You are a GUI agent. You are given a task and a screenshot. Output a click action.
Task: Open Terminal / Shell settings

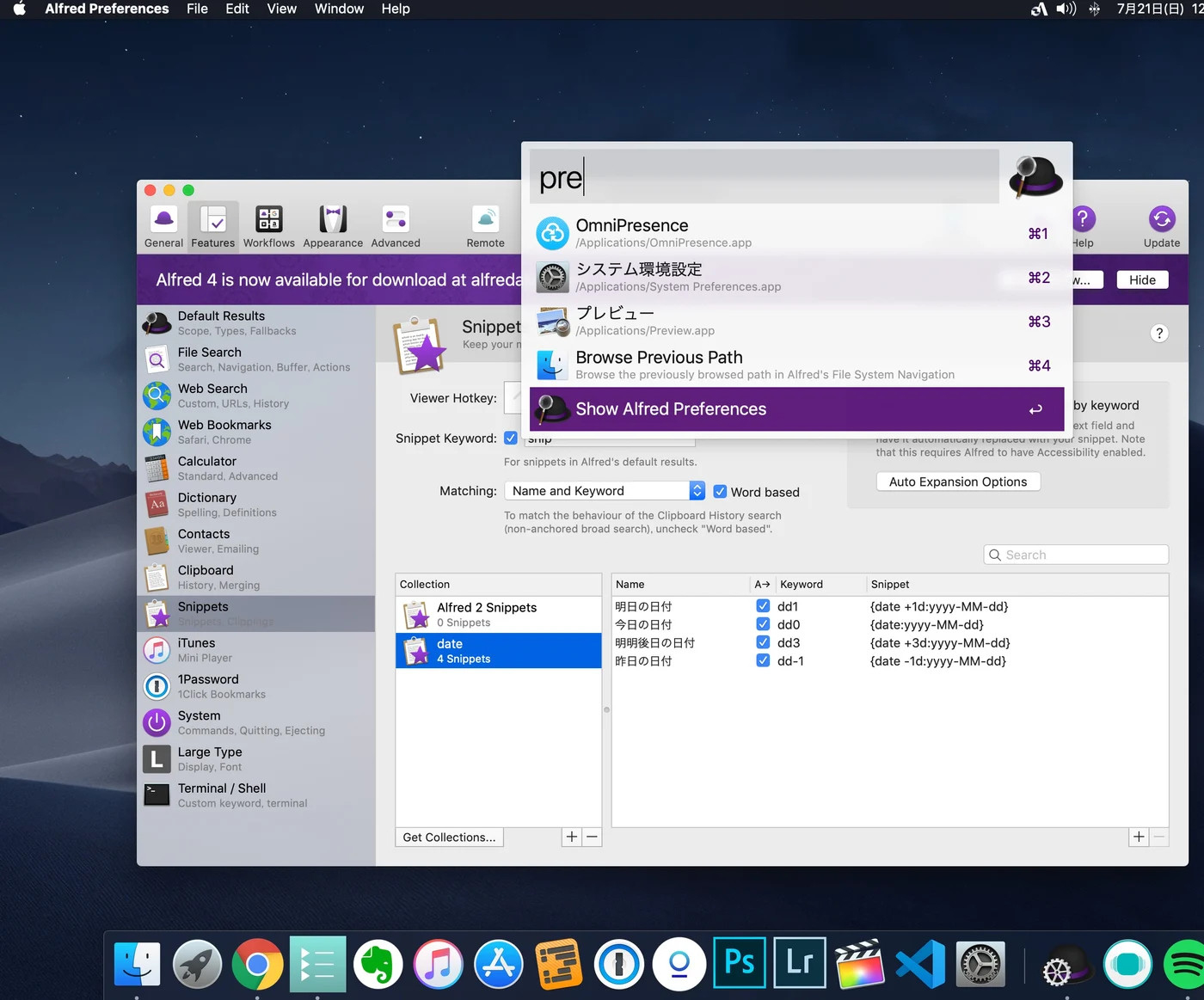(x=256, y=795)
